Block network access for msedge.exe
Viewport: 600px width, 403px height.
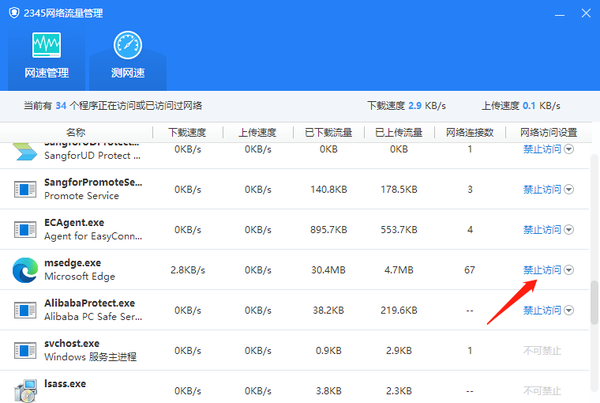(541, 270)
